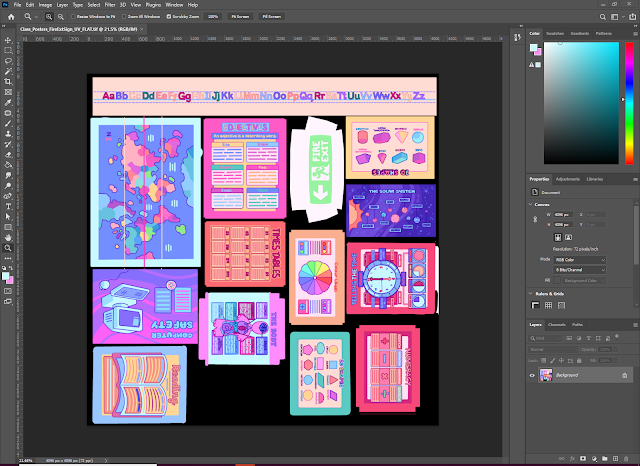Select the Brush tool
Image resolution: width=640 pixels, height=466 pixels.
8,123
